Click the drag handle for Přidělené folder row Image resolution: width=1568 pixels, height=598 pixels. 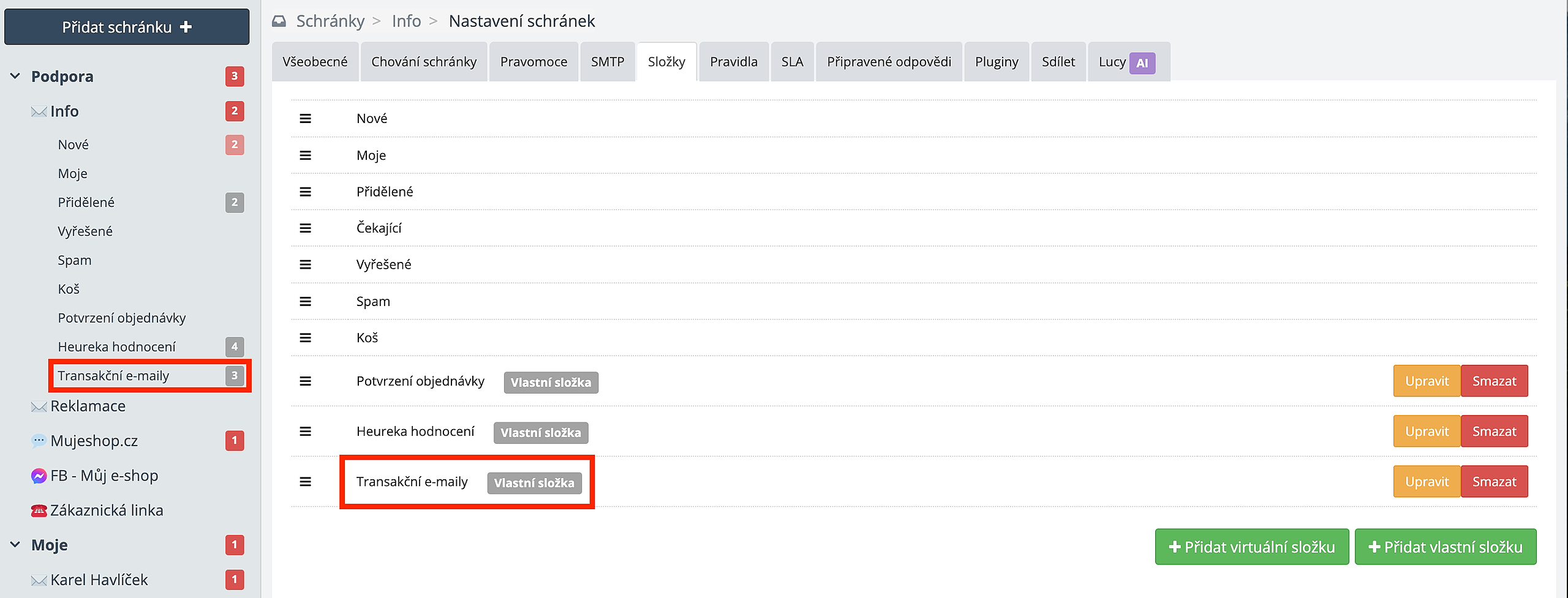coord(305,192)
